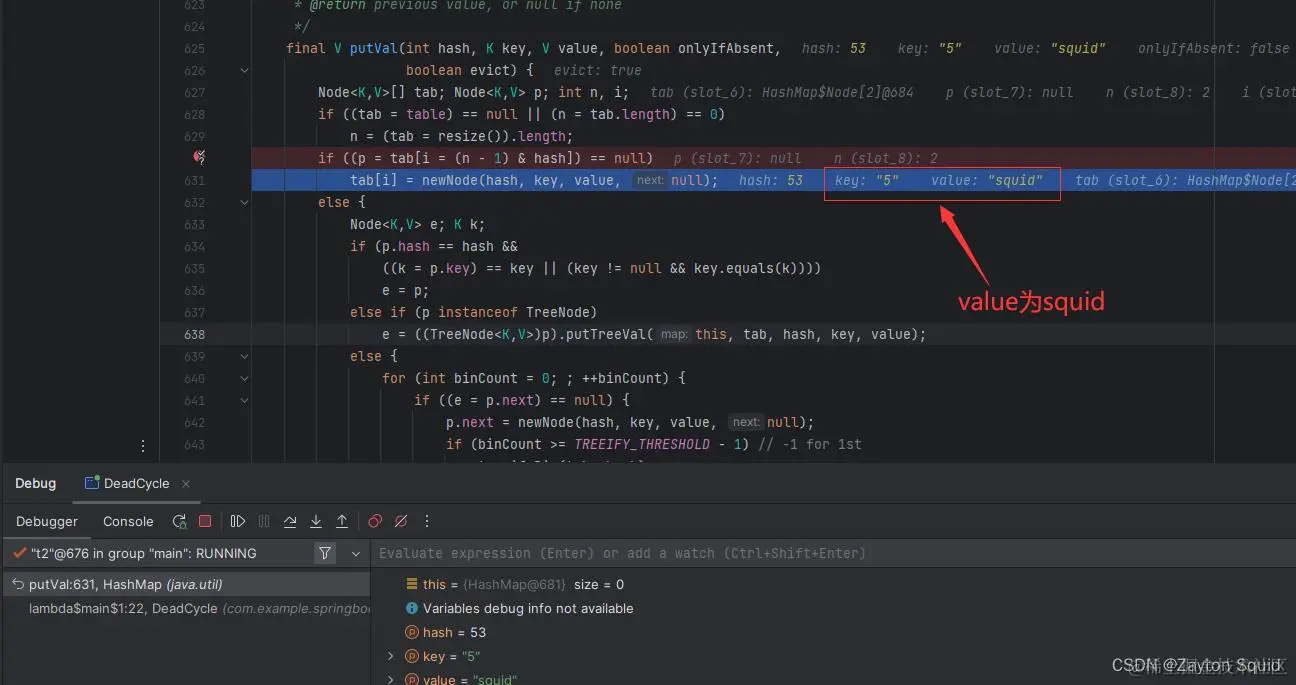Switch to the Console tab
This screenshot has height=685, width=1296.
tap(128, 521)
